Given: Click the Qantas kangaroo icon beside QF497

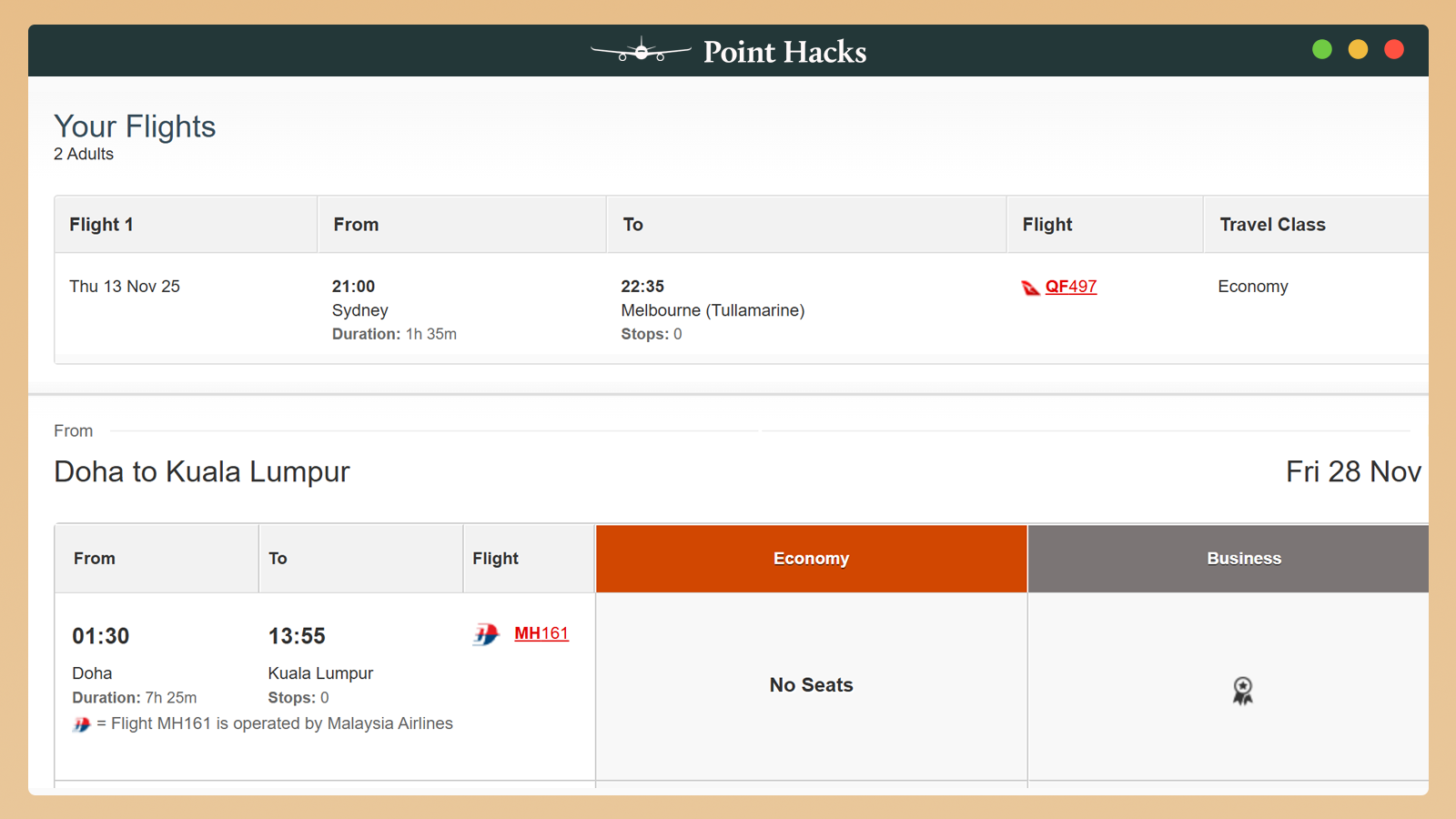Looking at the screenshot, I should [1030, 288].
